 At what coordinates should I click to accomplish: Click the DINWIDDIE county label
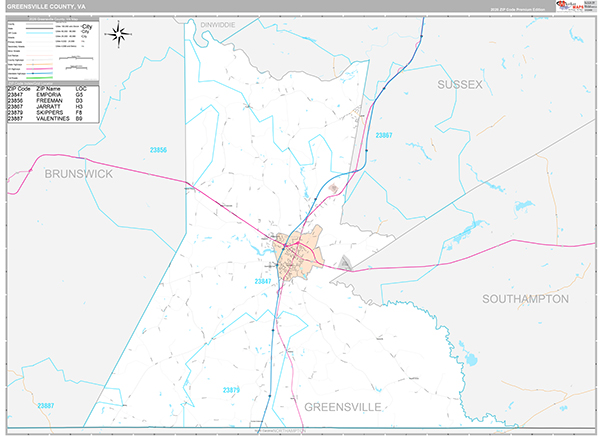pos(218,25)
